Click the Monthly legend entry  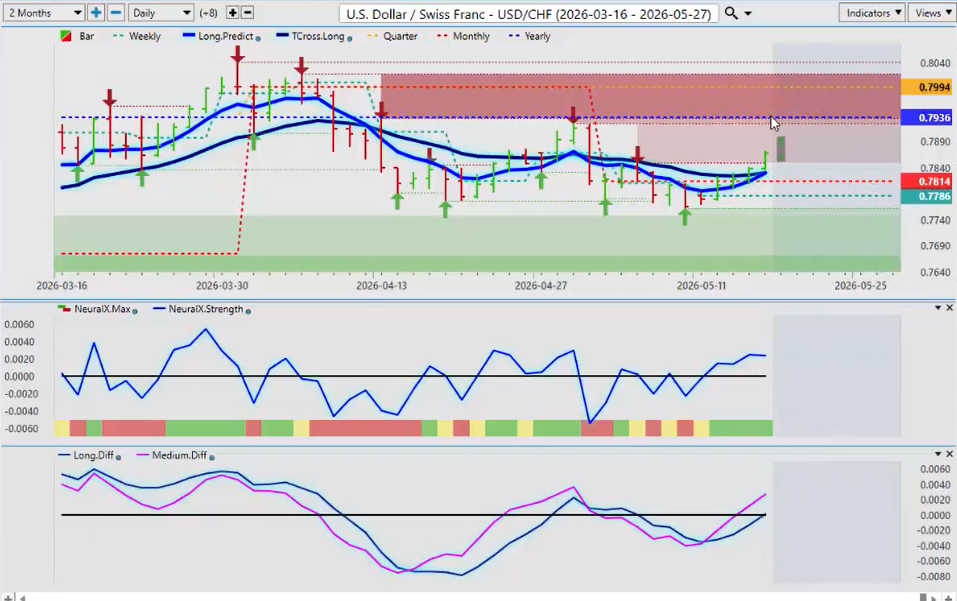click(x=463, y=37)
